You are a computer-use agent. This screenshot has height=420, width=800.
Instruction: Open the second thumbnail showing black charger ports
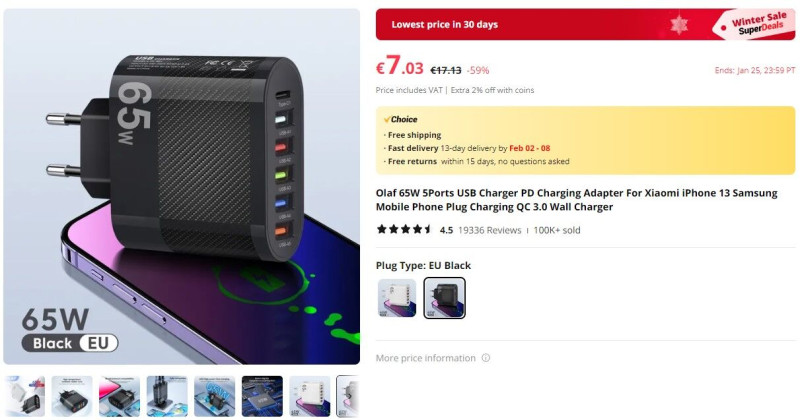[x=72, y=396]
